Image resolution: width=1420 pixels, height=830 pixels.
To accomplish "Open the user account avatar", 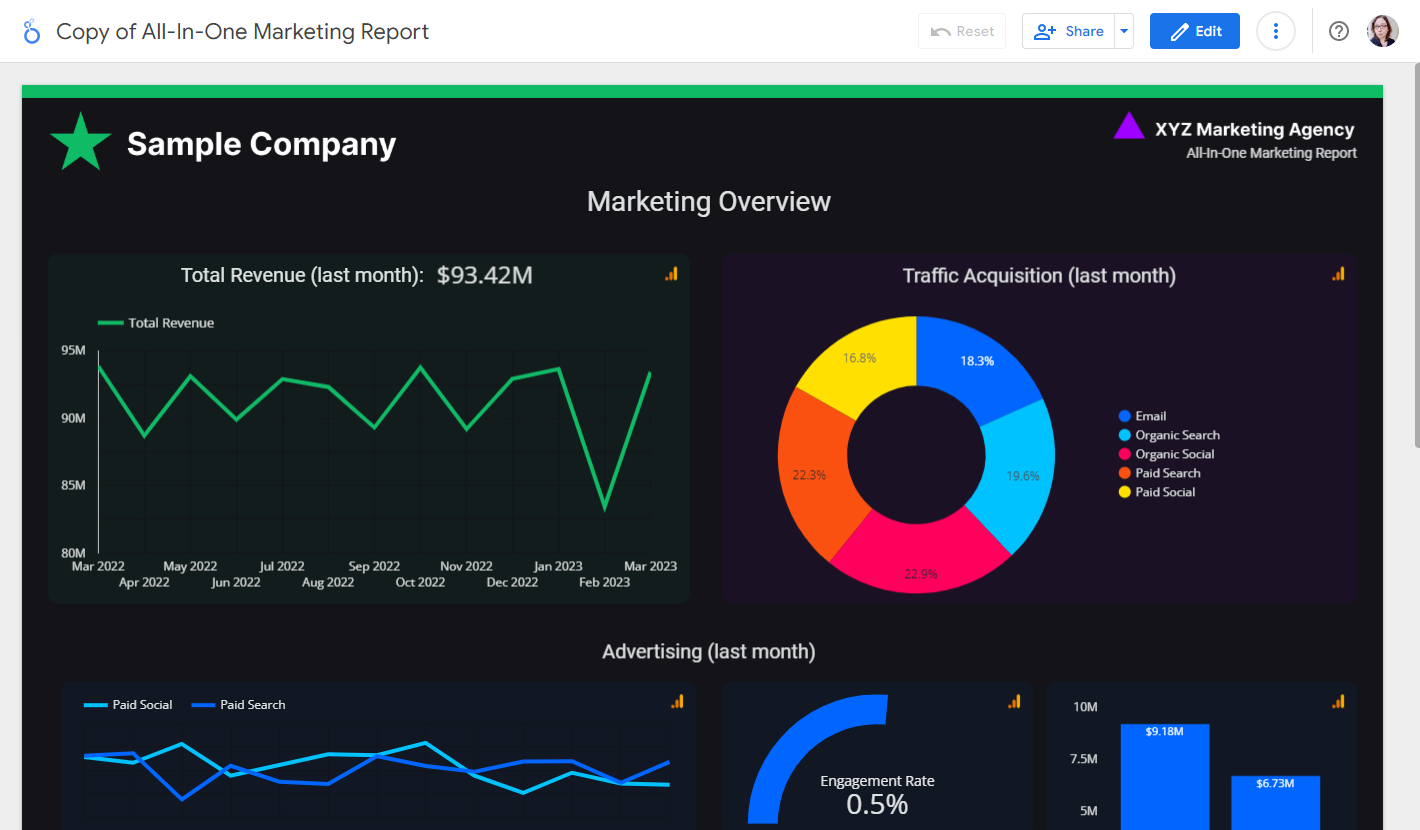I will tap(1383, 31).
